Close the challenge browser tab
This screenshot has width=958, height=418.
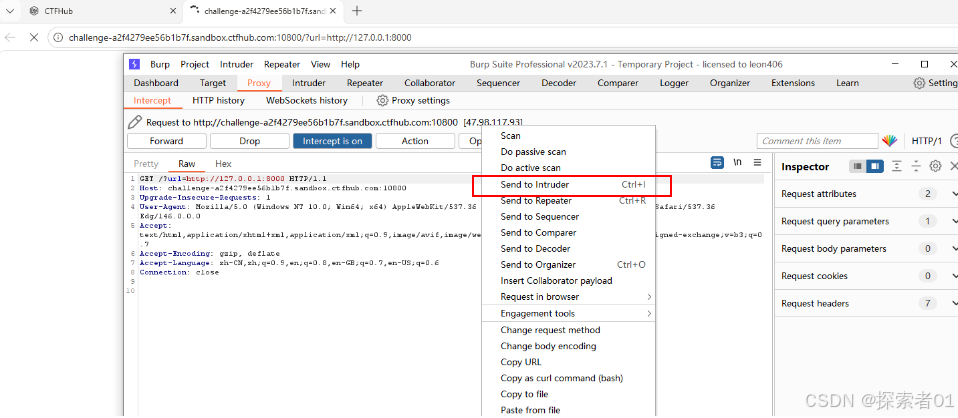point(334,11)
